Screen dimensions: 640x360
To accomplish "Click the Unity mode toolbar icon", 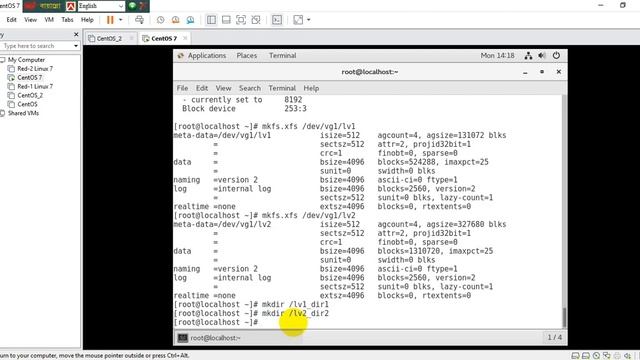I will pos(256,20).
